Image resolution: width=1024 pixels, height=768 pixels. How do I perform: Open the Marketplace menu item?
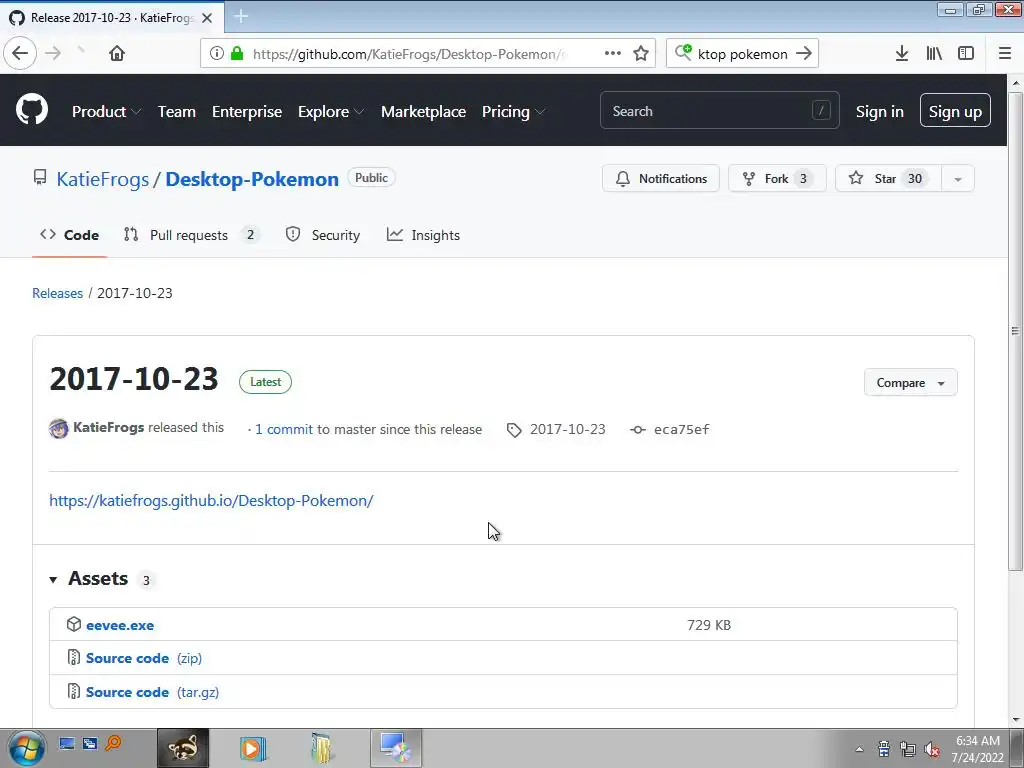click(423, 112)
